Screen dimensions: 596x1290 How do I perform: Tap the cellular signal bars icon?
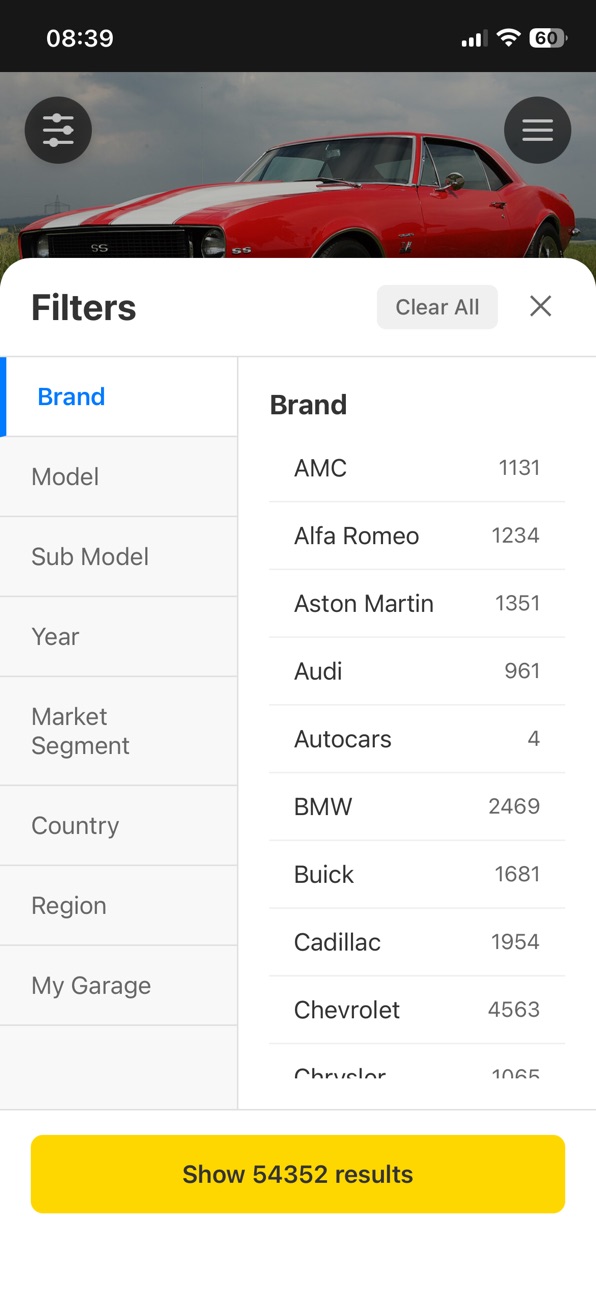(x=474, y=39)
